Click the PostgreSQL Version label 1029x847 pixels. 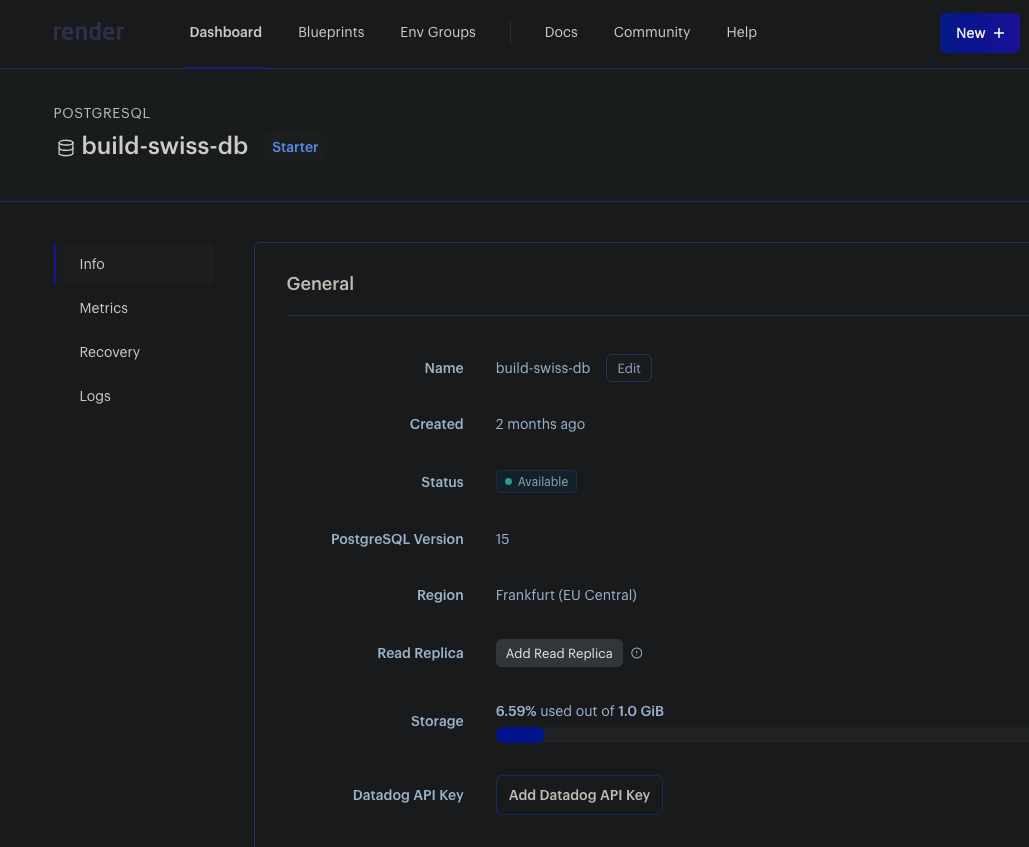[x=397, y=539]
